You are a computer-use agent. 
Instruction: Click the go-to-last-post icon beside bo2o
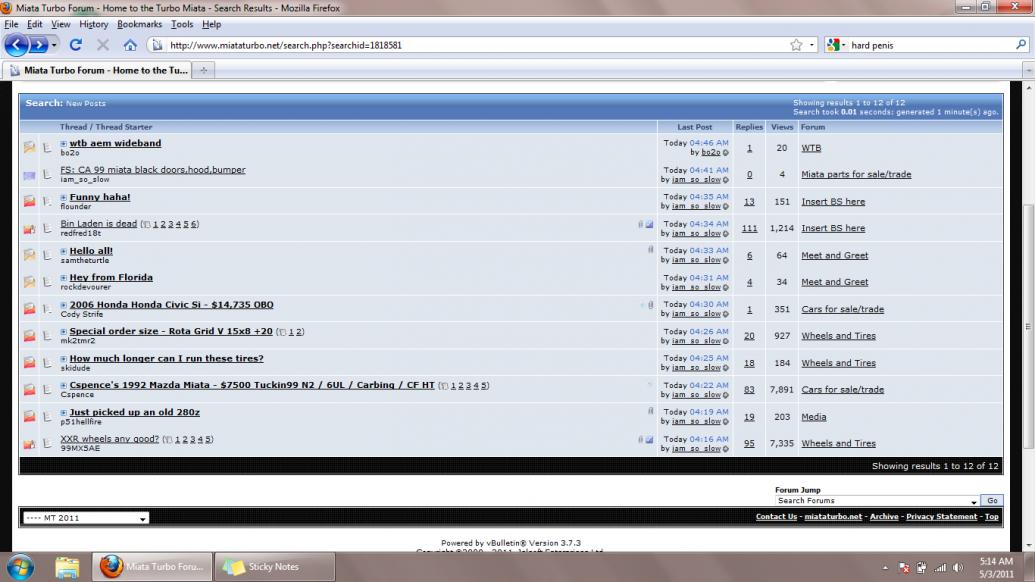pyautogui.click(x=725, y=152)
